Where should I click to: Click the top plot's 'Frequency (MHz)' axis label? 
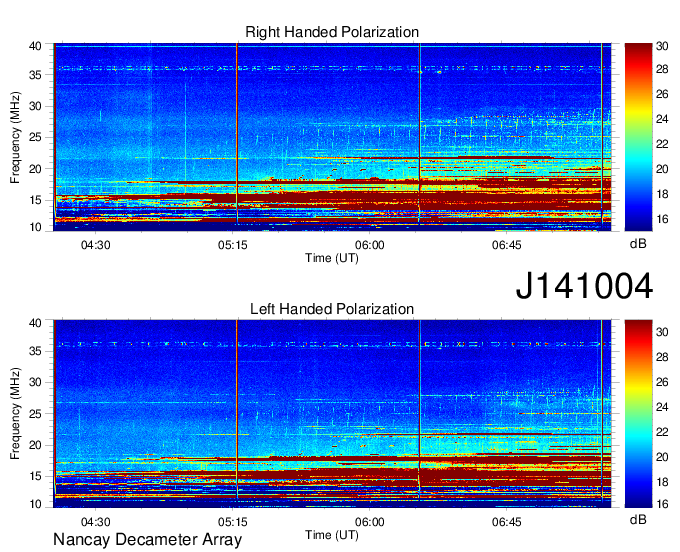click(15, 137)
